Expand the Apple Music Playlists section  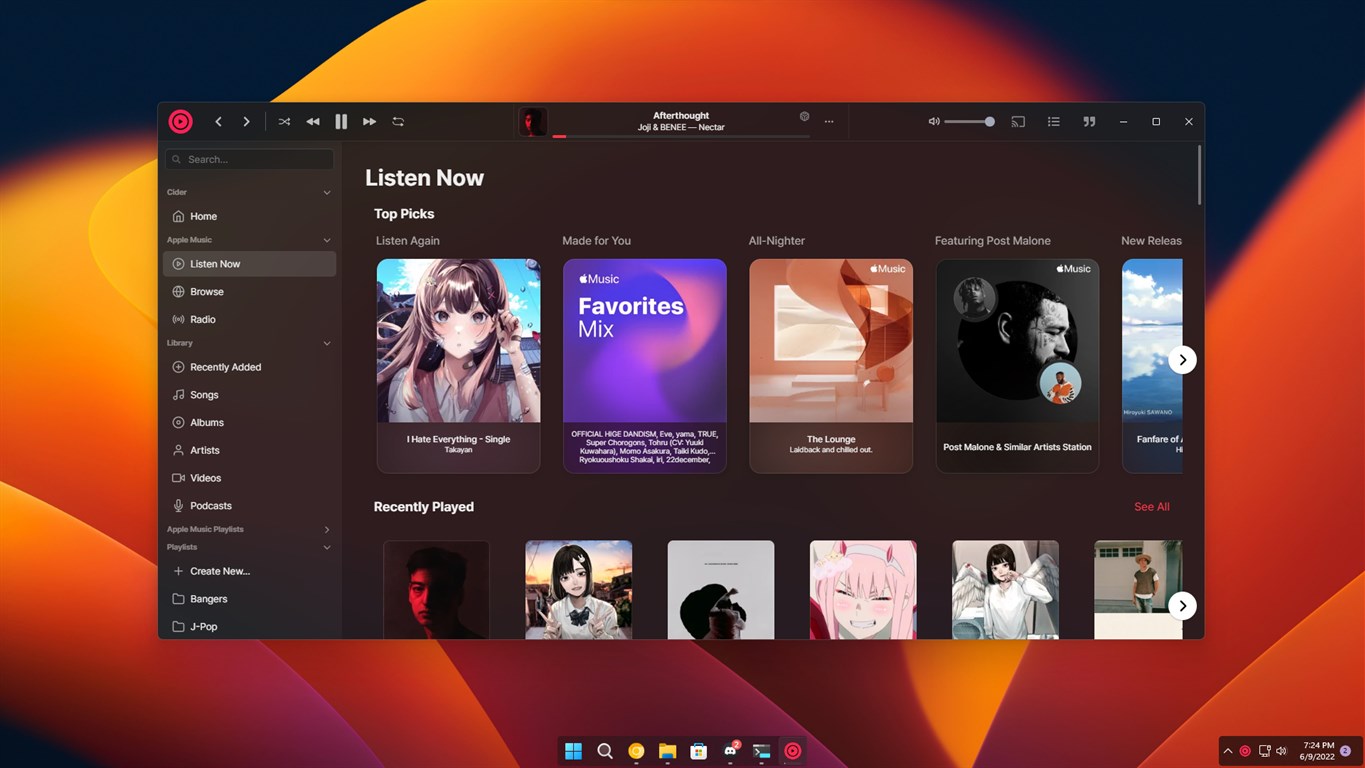[326, 529]
